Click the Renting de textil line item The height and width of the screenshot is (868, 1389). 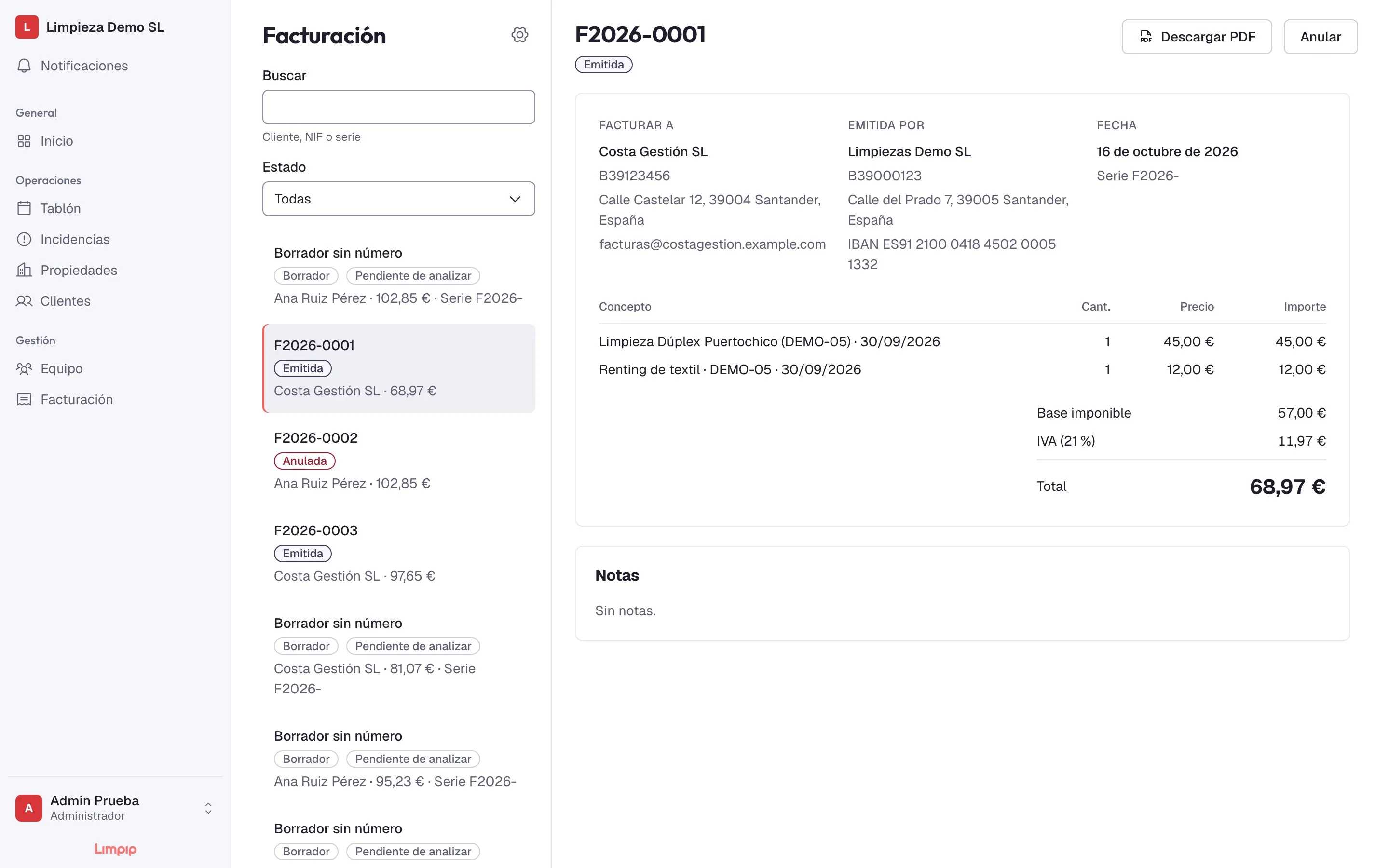730,369
